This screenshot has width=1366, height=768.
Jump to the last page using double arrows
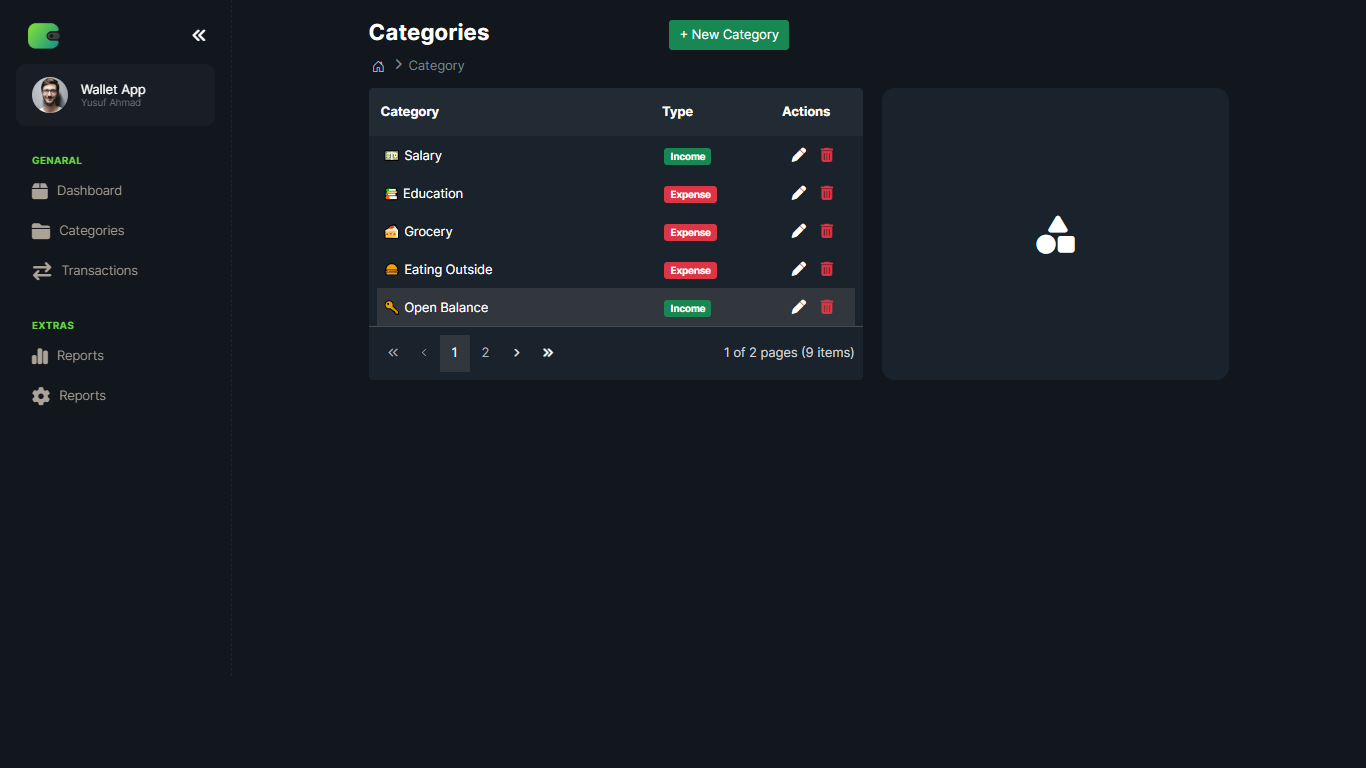(547, 352)
